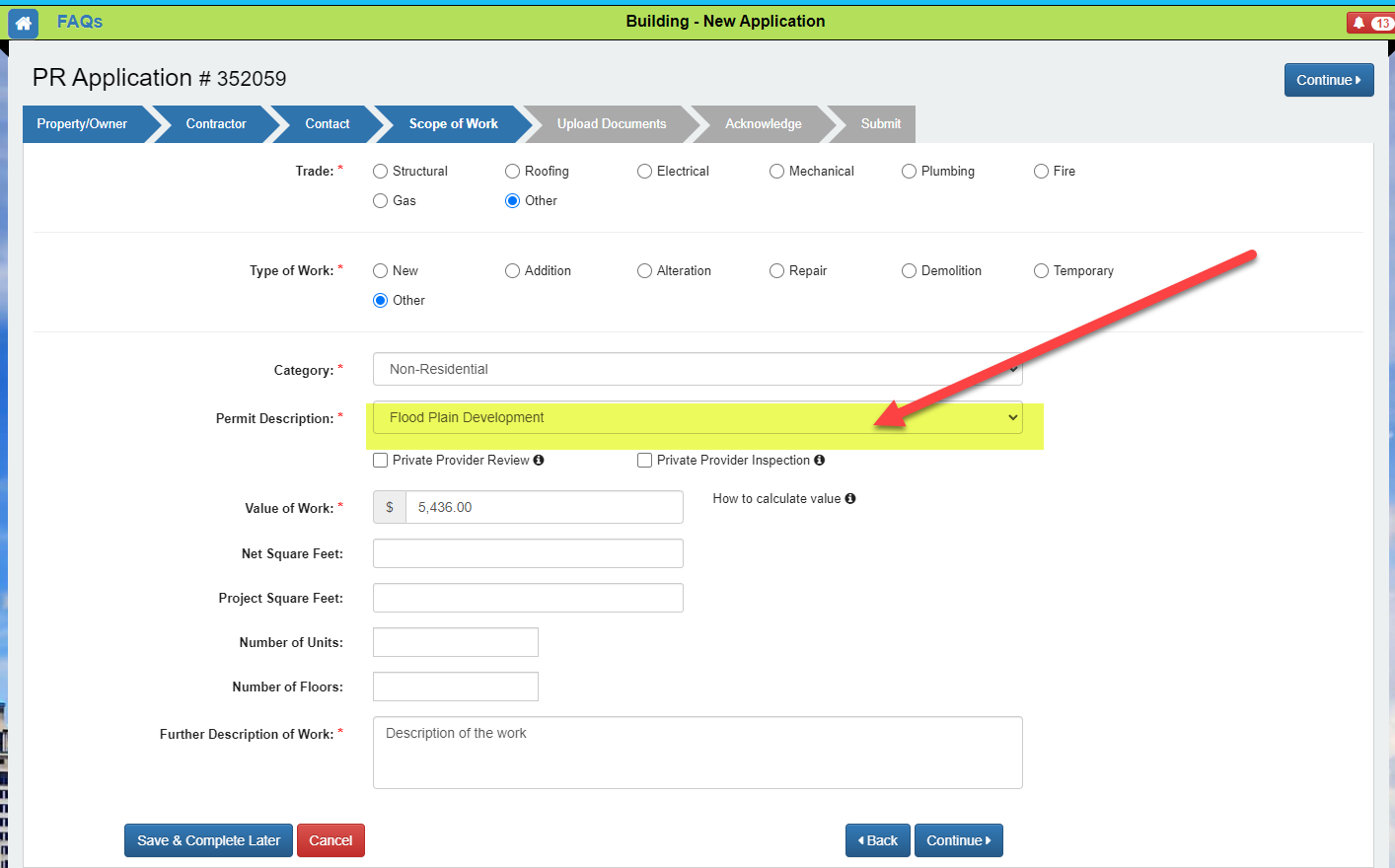Enable the Private Provider Review checkbox
The width and height of the screenshot is (1395, 868).
[x=381, y=461]
